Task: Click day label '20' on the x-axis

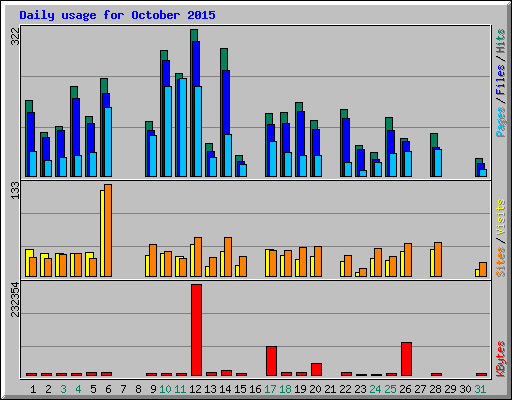Action: [315, 389]
